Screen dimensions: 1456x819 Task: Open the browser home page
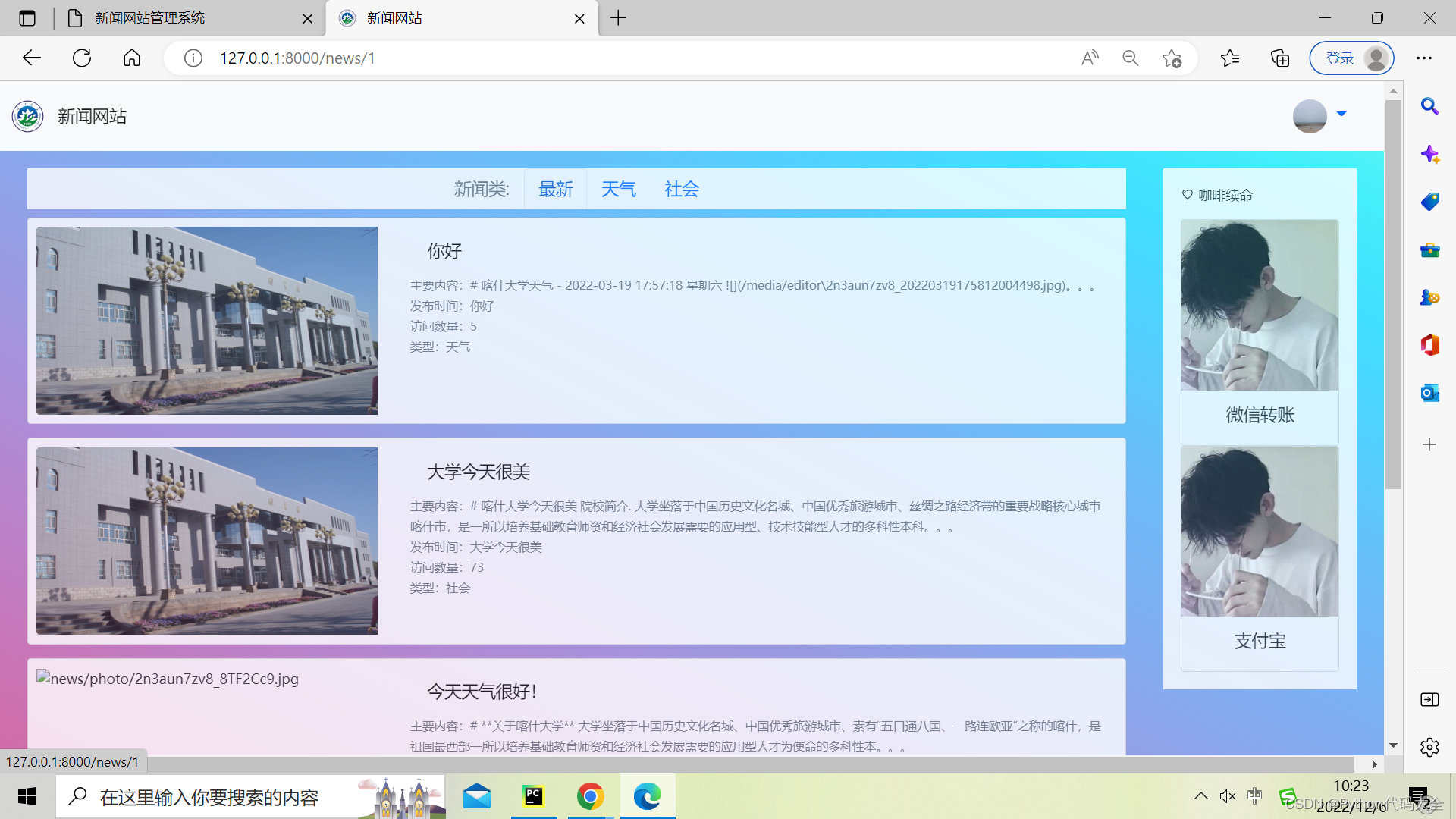point(132,58)
